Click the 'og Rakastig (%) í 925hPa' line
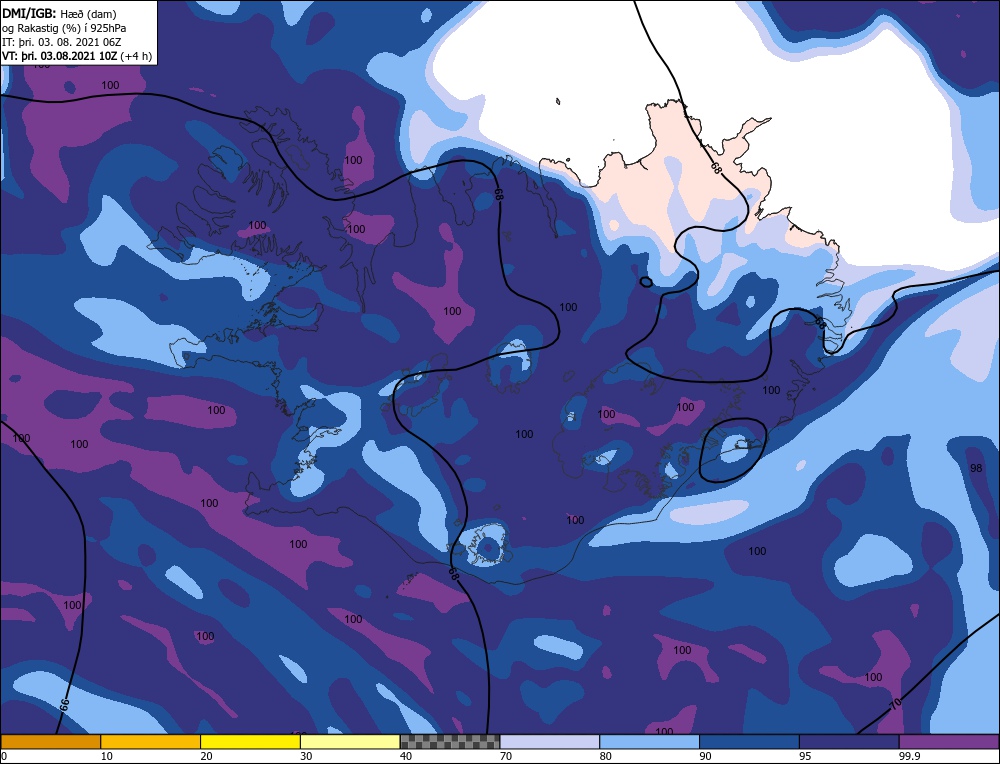The image size is (1000, 764). coord(64,28)
